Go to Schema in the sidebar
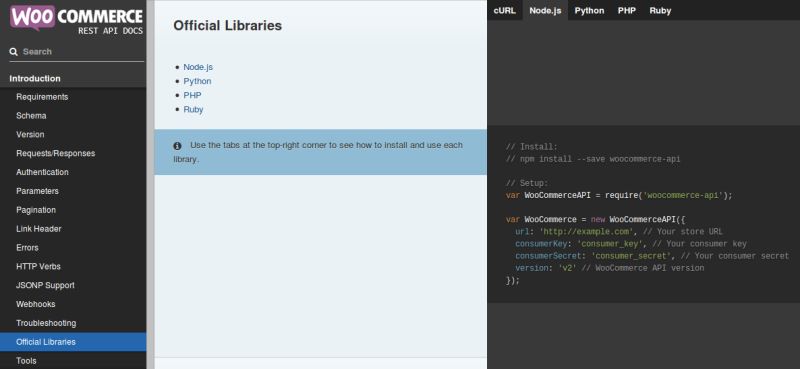The image size is (800, 369). (x=73, y=116)
